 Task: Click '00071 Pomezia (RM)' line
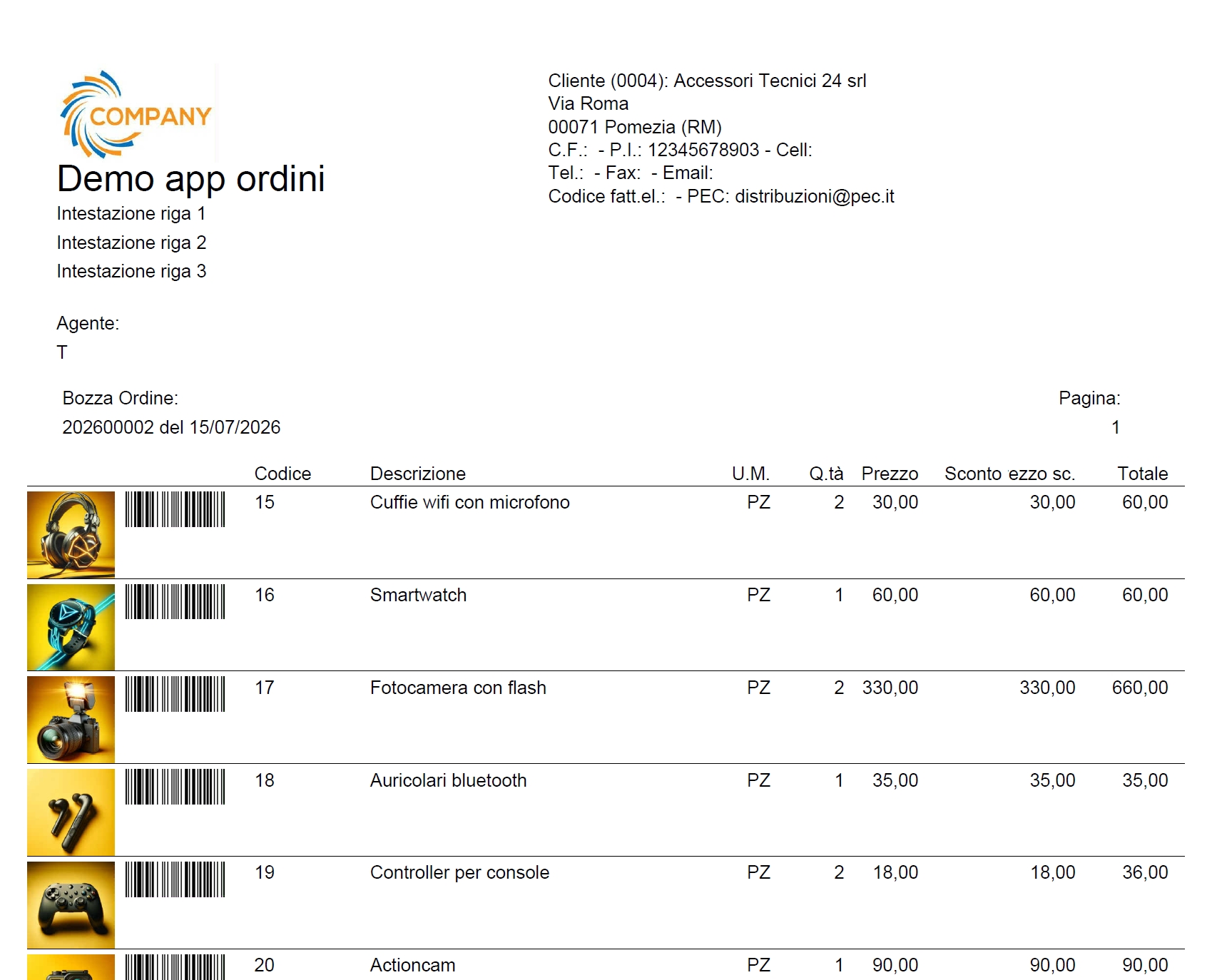[635, 127]
